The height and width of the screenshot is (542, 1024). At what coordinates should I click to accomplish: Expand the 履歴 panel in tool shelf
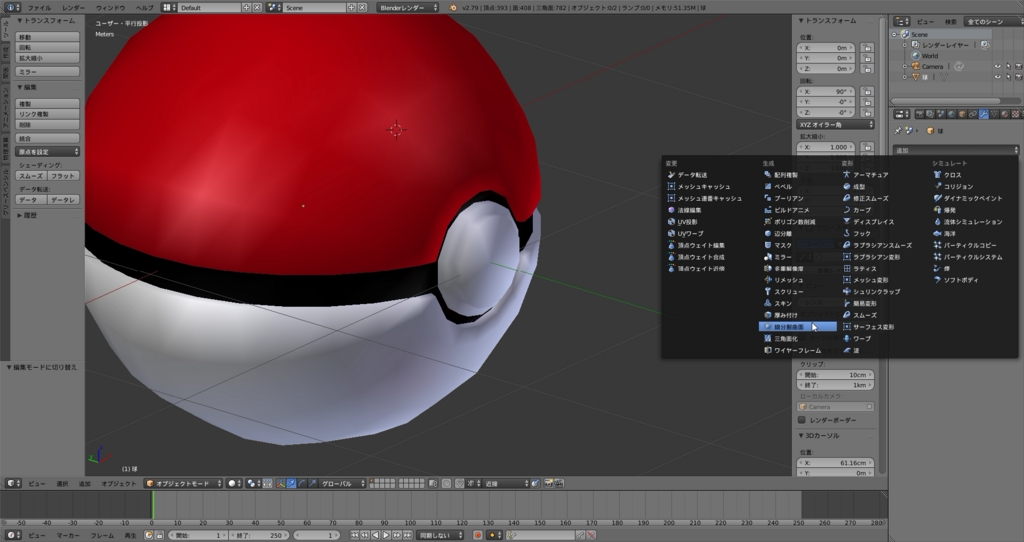30,215
